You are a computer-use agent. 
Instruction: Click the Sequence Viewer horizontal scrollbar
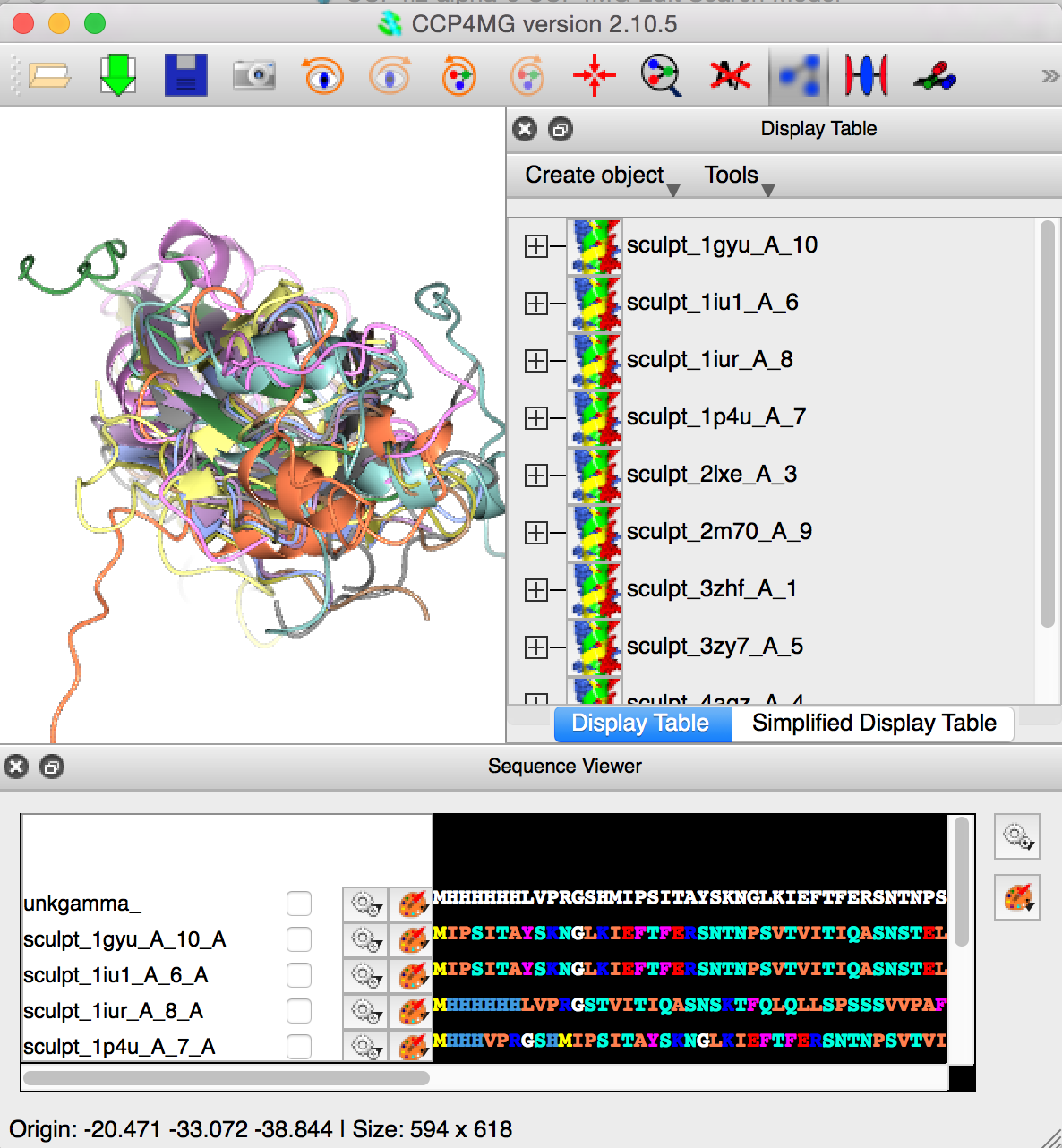tap(226, 1077)
